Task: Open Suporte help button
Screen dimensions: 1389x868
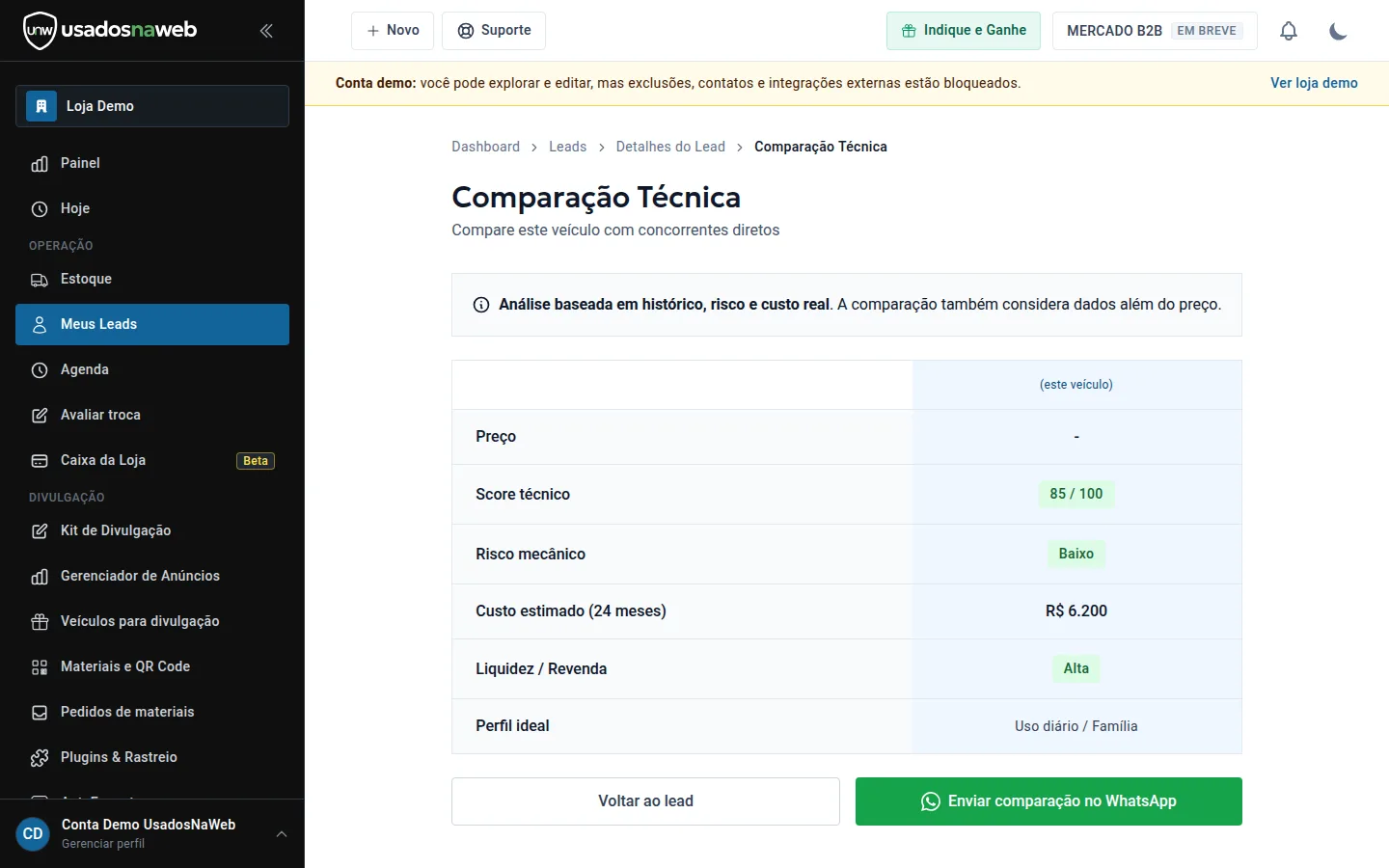Action: tap(494, 31)
